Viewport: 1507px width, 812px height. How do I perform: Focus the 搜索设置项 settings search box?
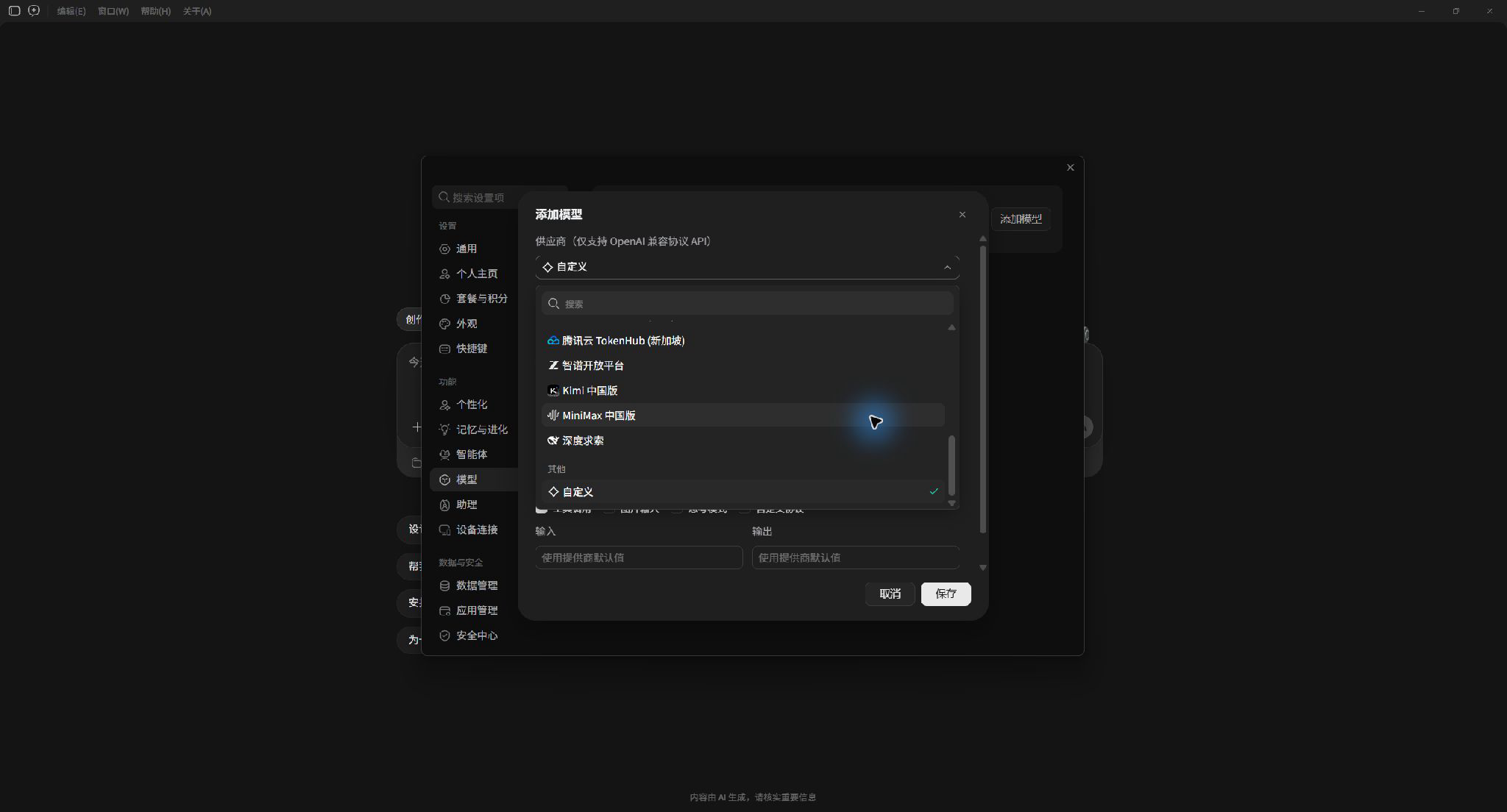coord(500,197)
